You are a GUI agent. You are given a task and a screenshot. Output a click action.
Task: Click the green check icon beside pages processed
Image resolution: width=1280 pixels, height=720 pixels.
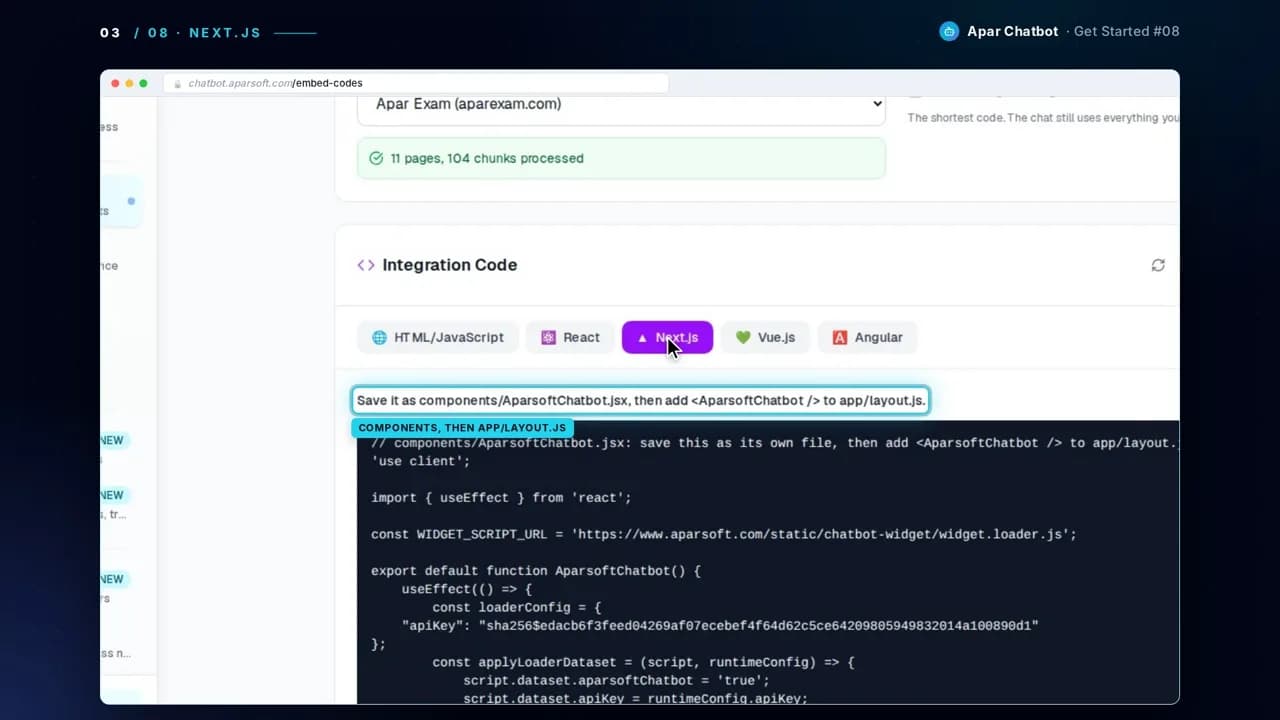[376, 158]
